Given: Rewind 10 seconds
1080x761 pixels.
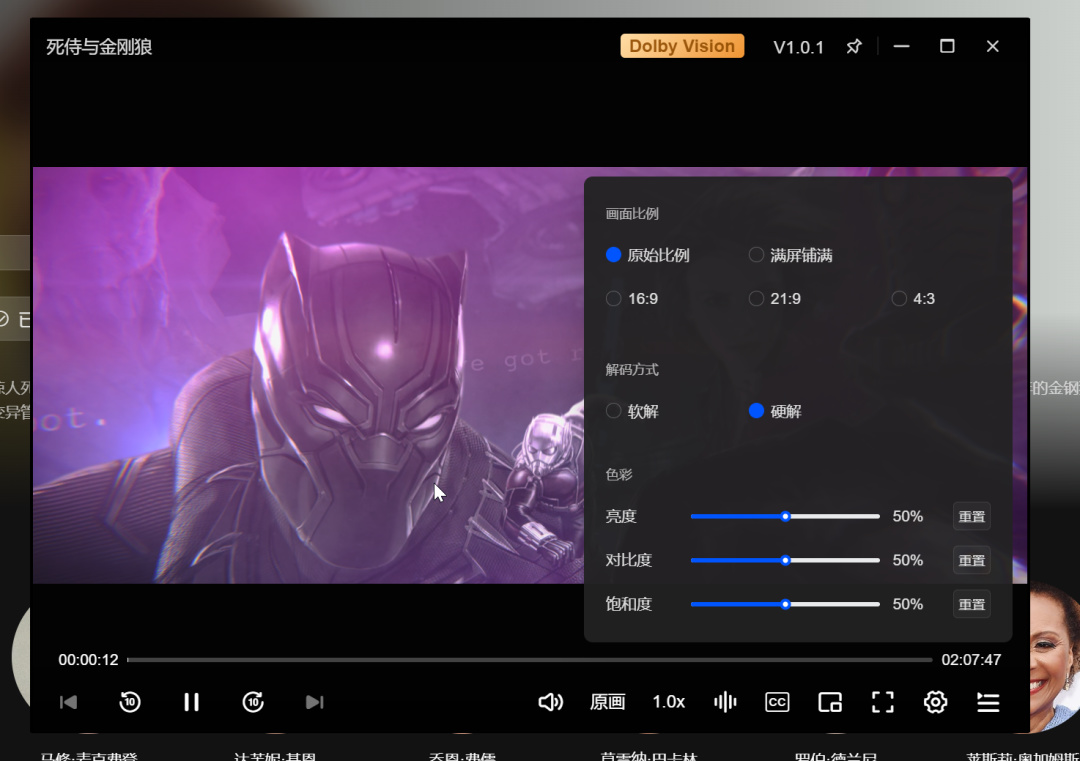Looking at the screenshot, I should tap(129, 702).
